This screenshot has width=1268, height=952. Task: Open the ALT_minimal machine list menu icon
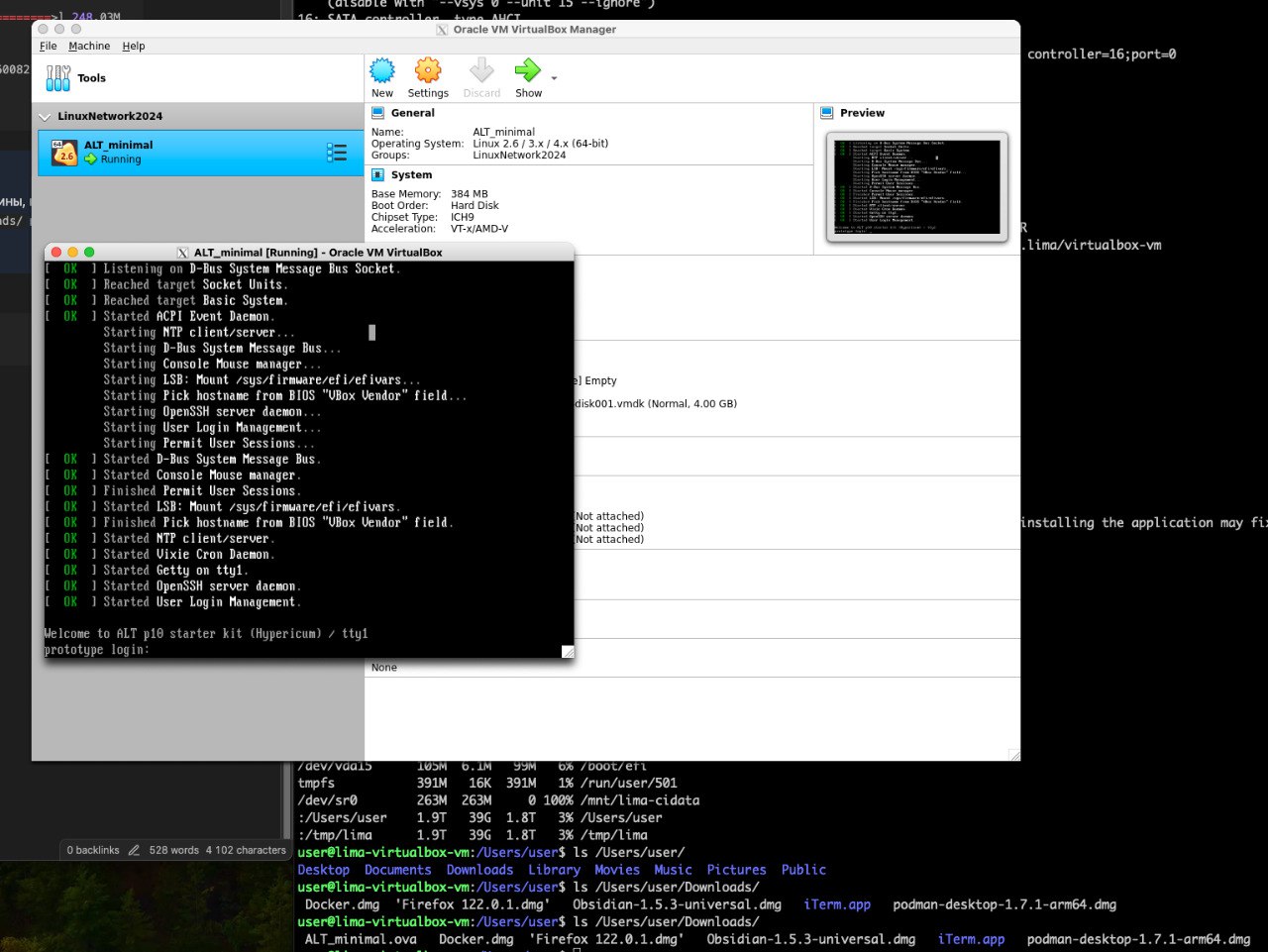[x=337, y=153]
